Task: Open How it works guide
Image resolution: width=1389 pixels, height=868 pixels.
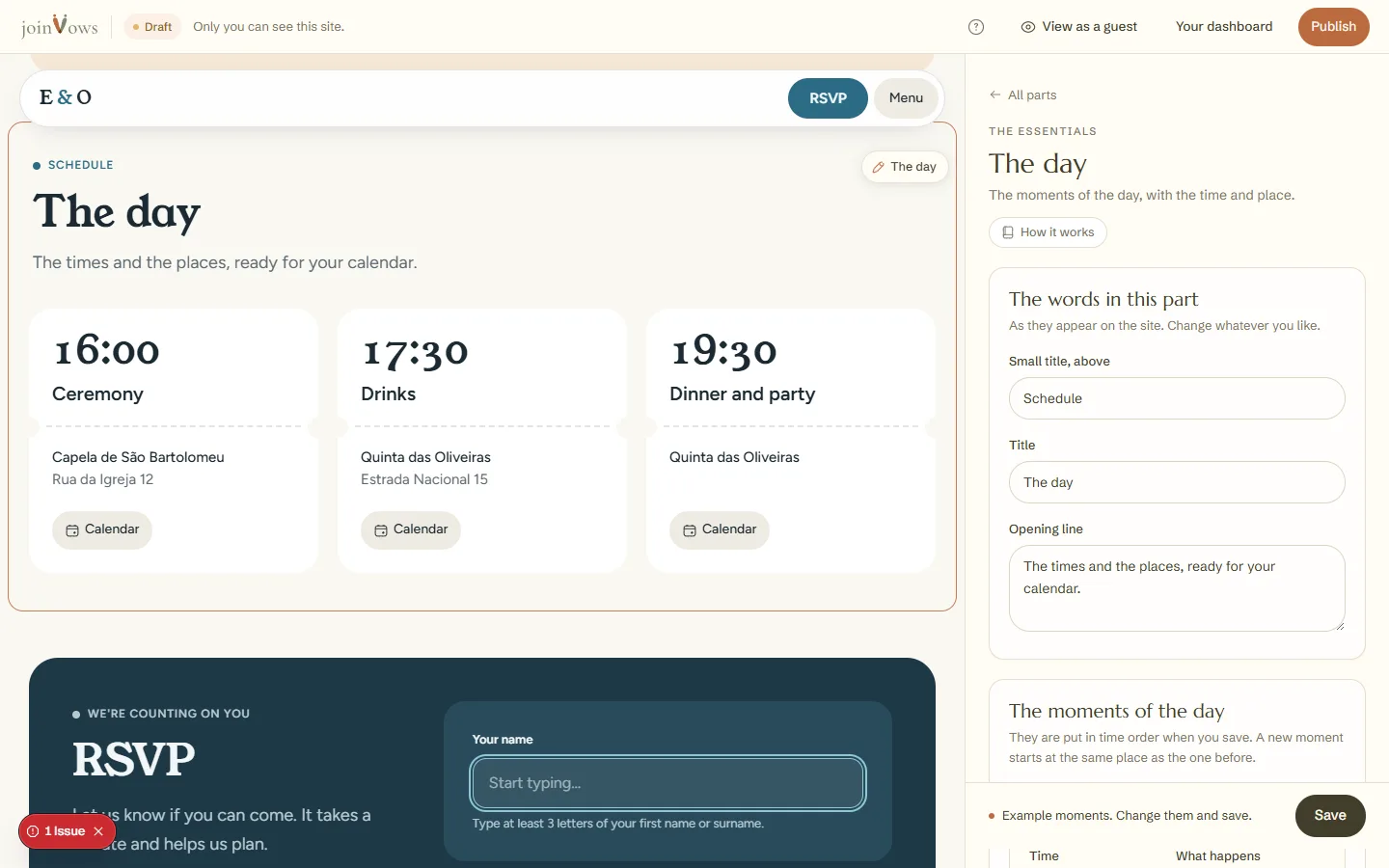Action: pyautogui.click(x=1048, y=232)
